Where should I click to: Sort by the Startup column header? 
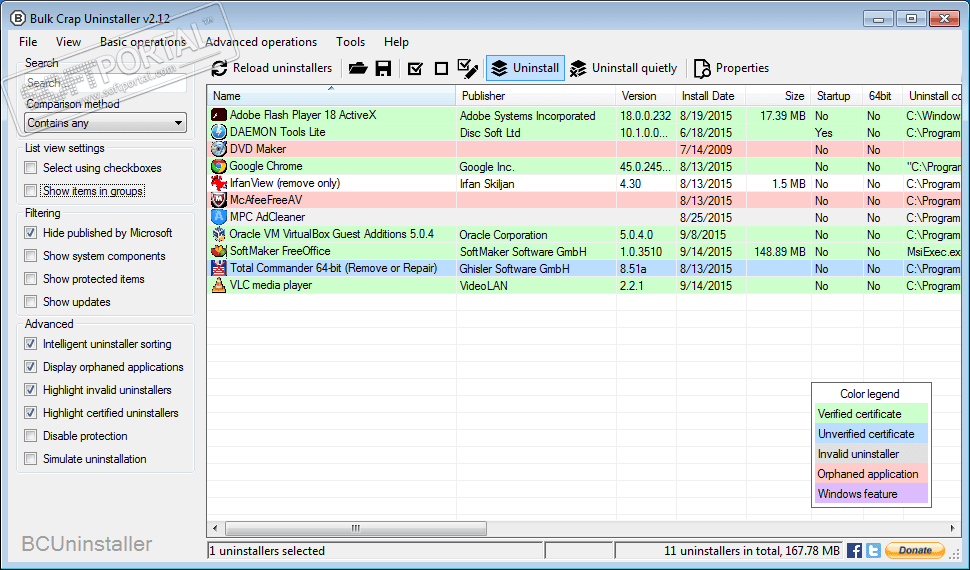(837, 95)
